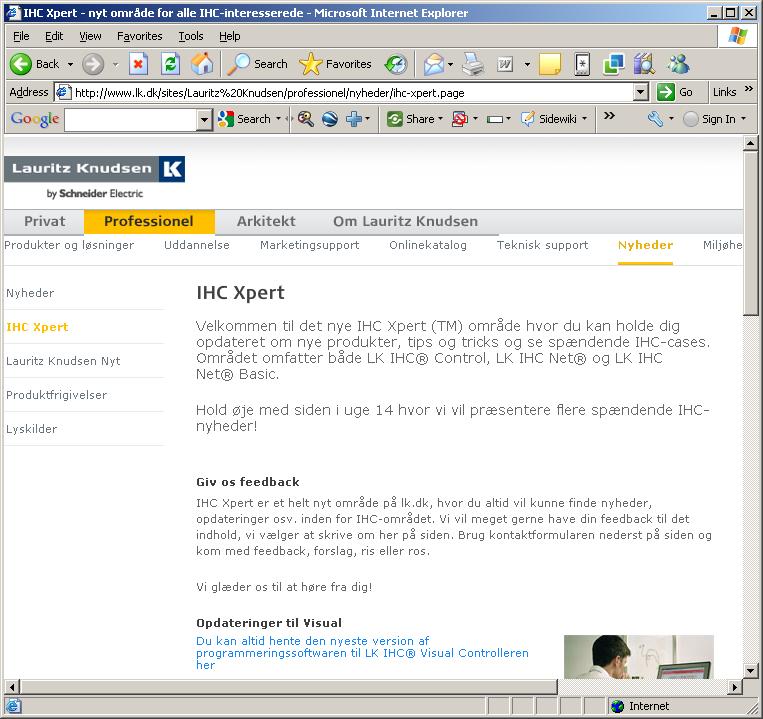
Task: Open the Tools menu
Action: [191, 36]
